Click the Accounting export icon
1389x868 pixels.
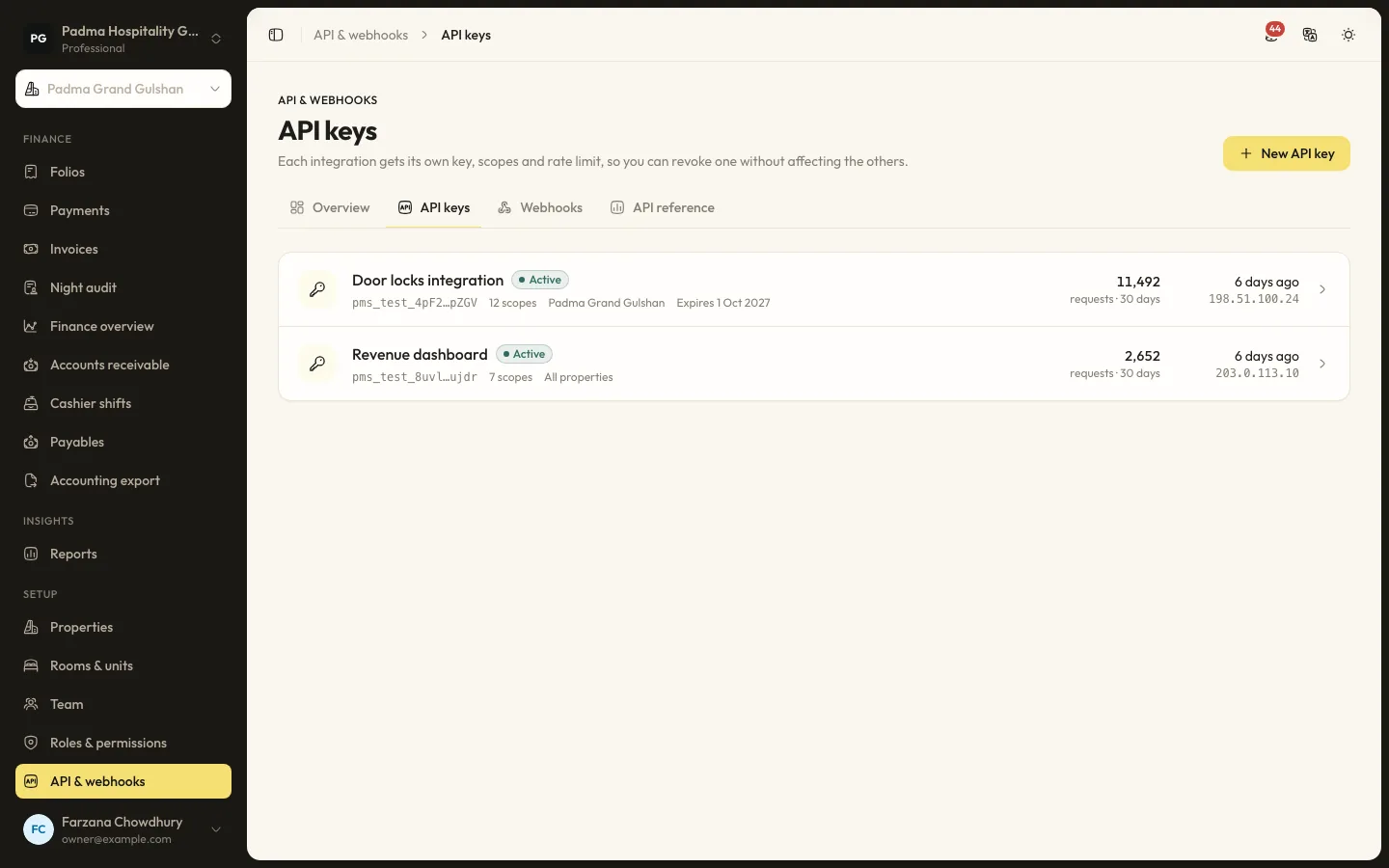coord(31,480)
